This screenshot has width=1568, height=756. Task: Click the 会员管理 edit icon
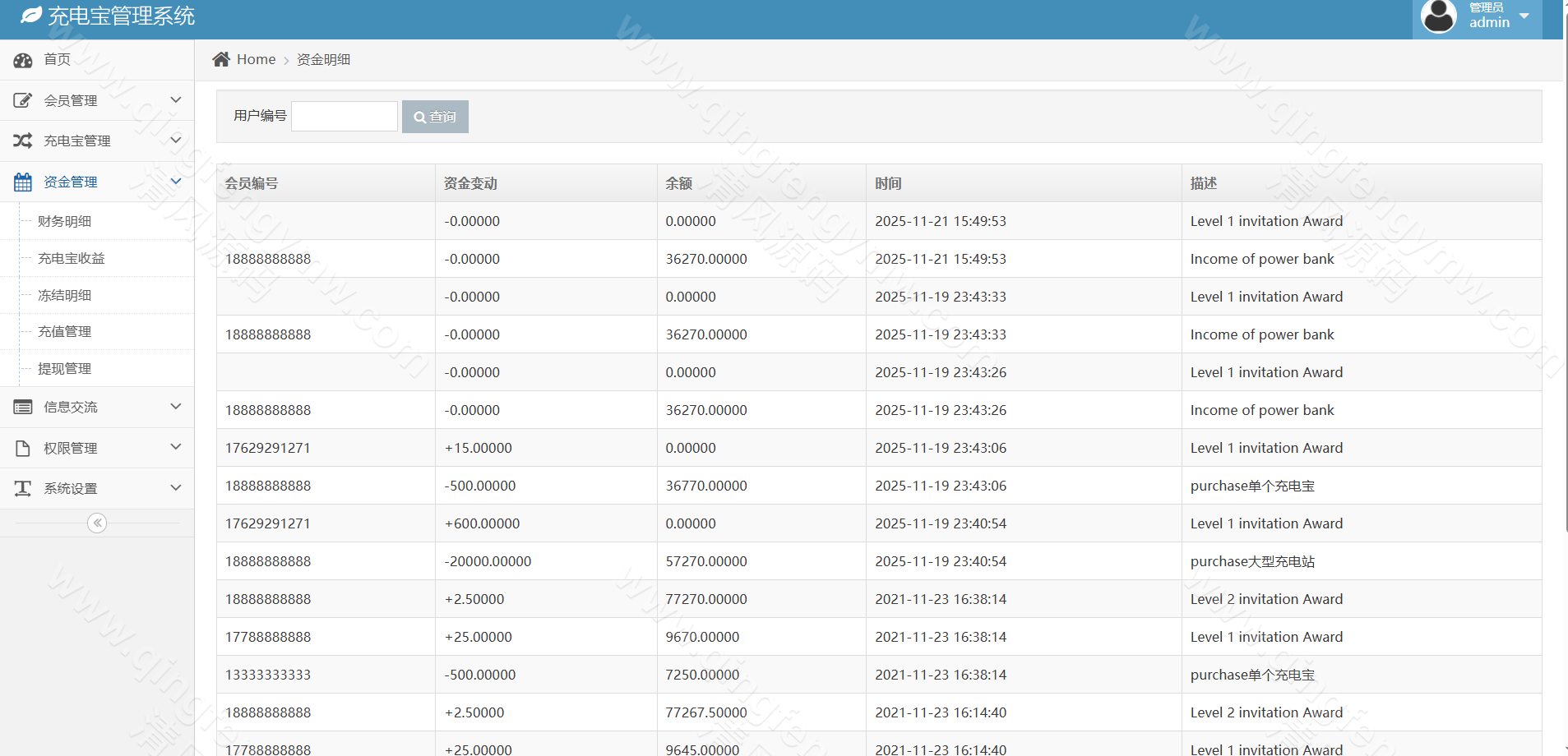click(22, 99)
